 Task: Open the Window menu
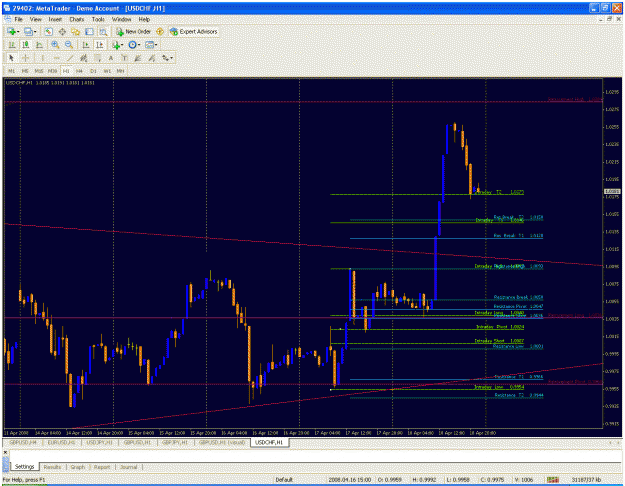[121, 19]
